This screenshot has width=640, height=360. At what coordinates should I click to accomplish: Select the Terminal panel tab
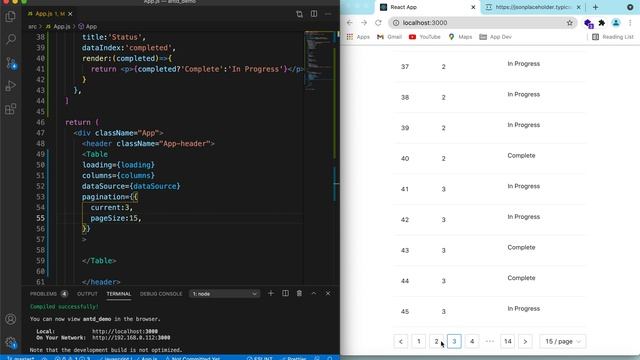tap(119, 294)
